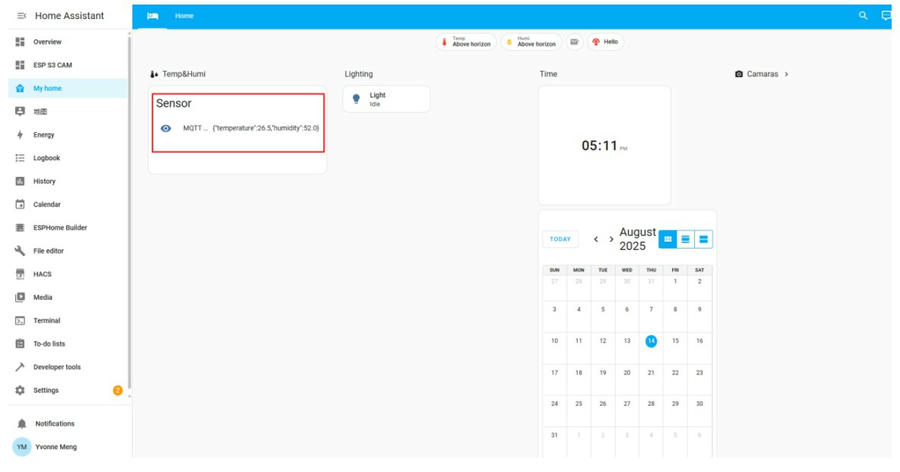Select date 9 in the calendar

699,309
